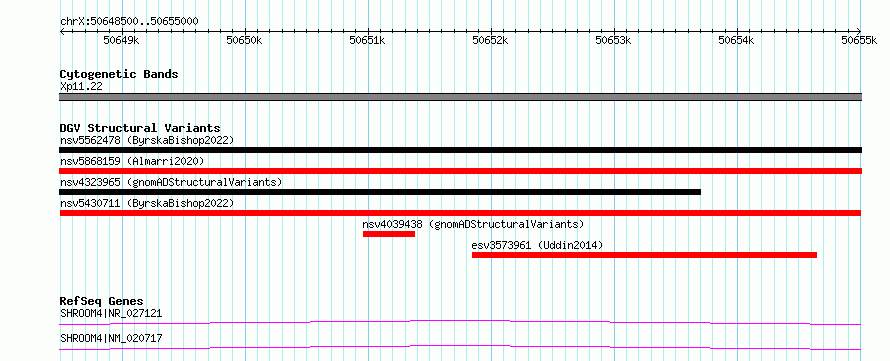The width and height of the screenshot is (890, 361).
Task: Click the right arrowhead of the ruler
Action: [x=859, y=32]
